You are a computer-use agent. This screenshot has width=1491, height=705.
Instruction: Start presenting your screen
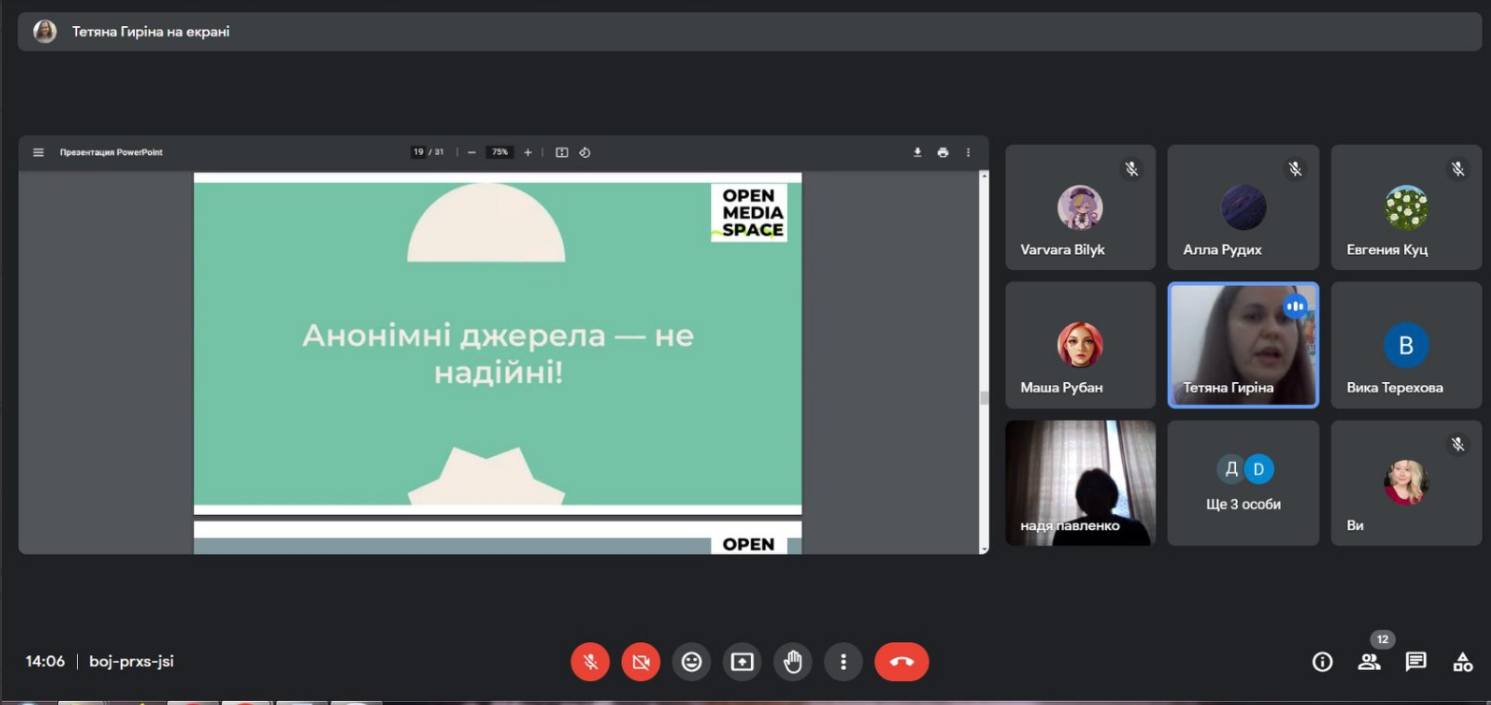742,662
